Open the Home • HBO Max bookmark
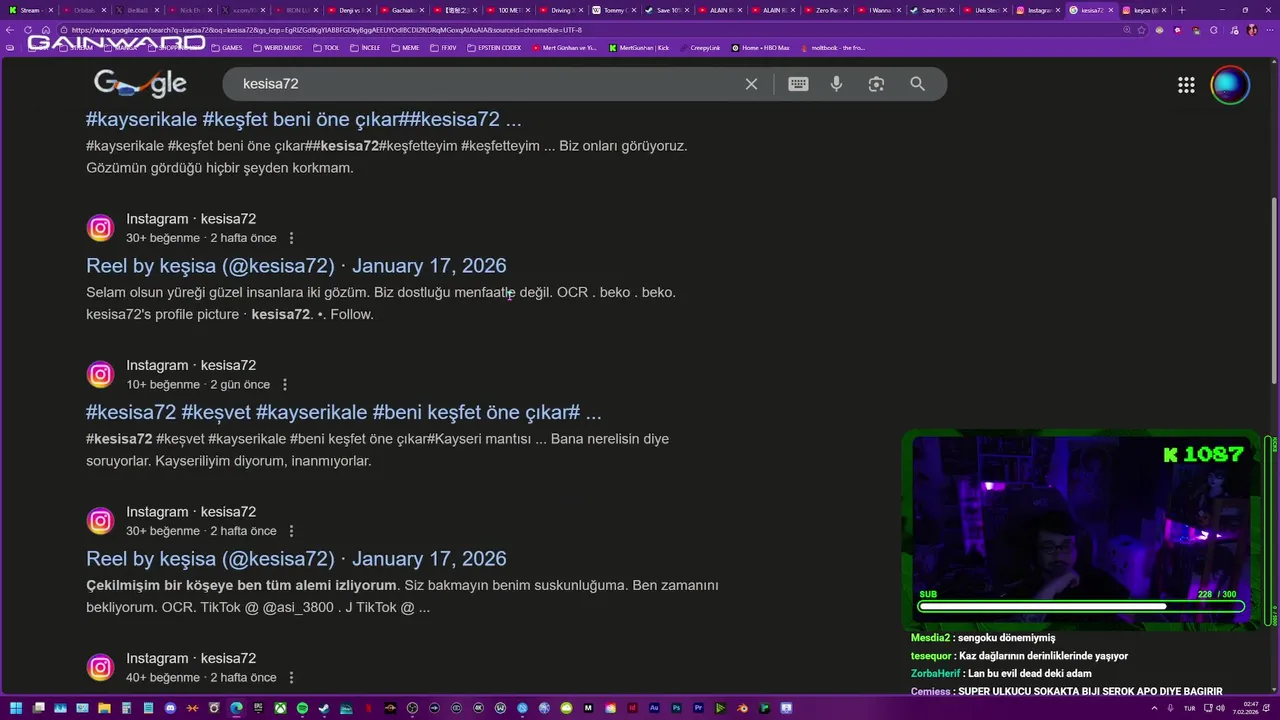The image size is (1280, 720). (760, 48)
